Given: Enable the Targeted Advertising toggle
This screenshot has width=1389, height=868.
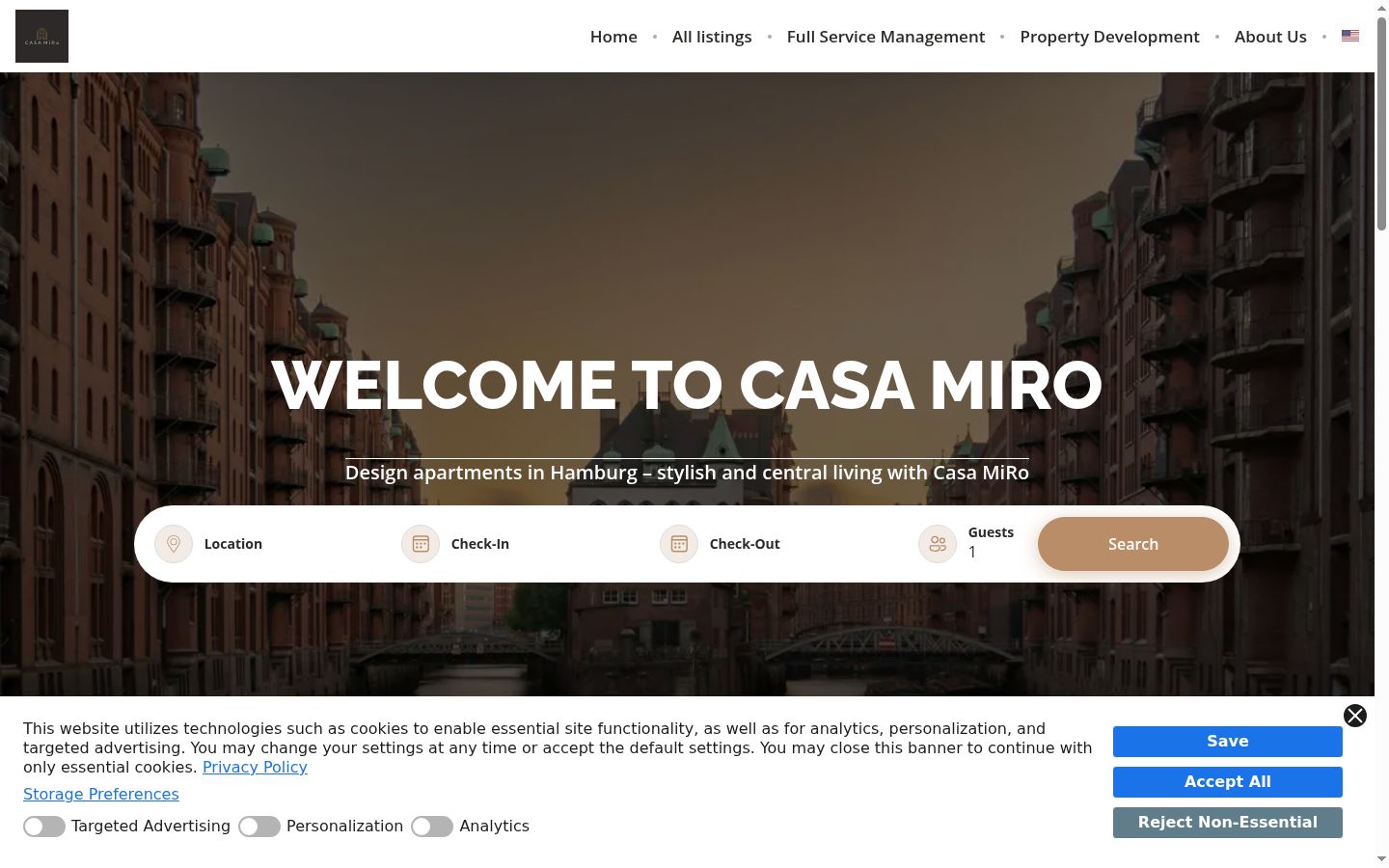Looking at the screenshot, I should pos(44,827).
